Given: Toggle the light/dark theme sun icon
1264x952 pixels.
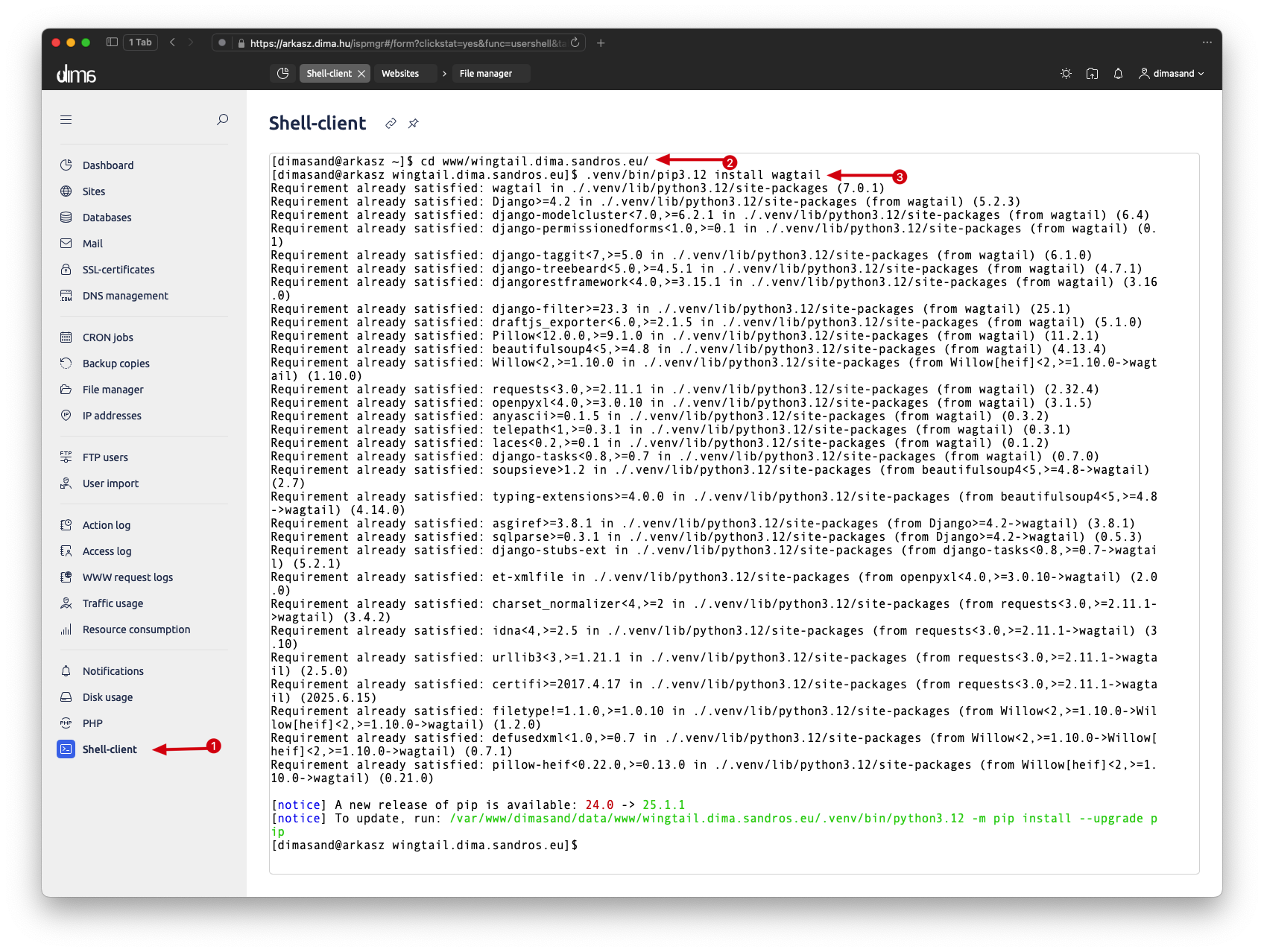Looking at the screenshot, I should click(1066, 74).
